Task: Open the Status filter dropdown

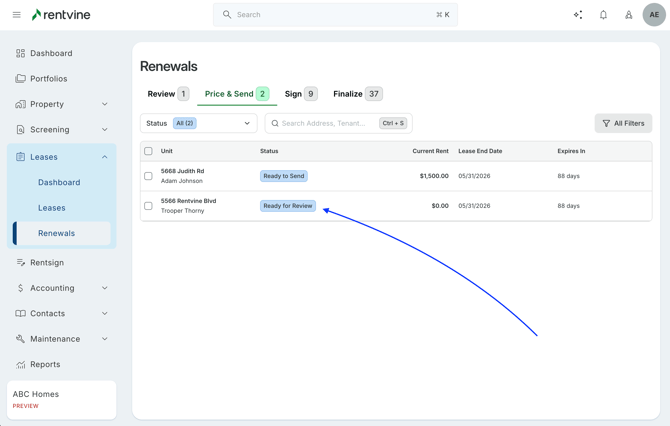Action: click(198, 124)
